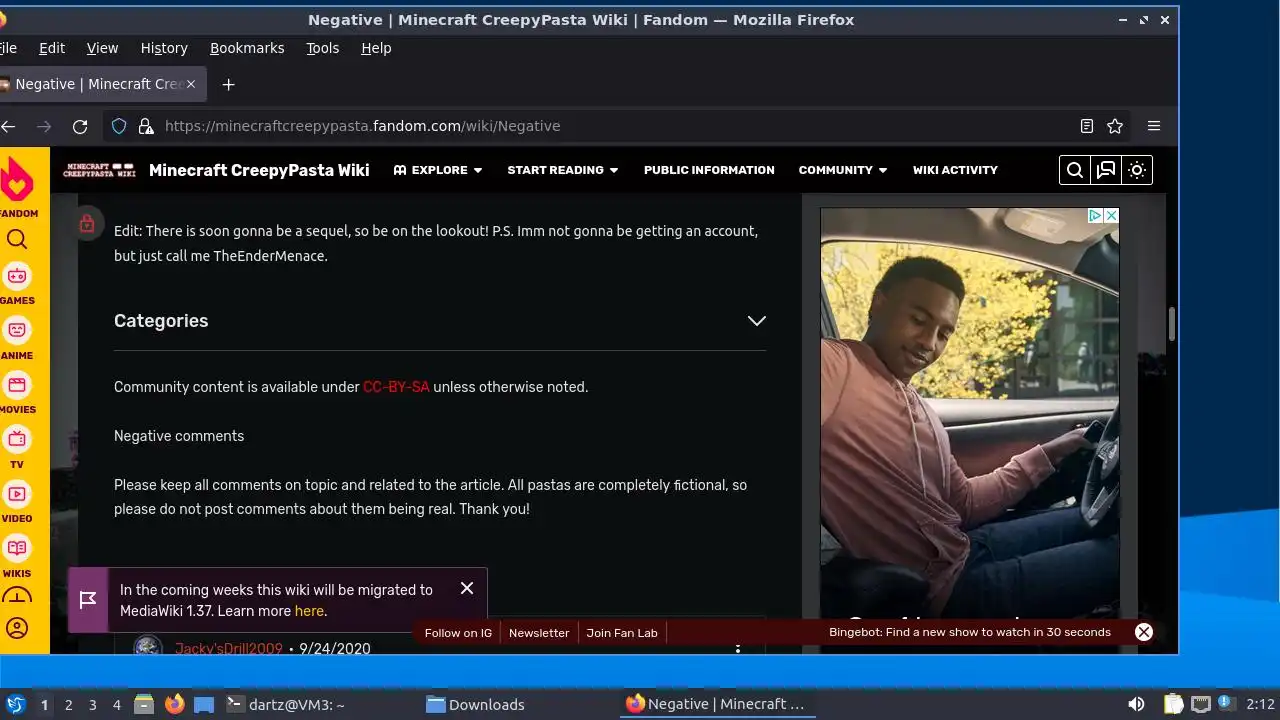Open a new tab with plus button

228,84
